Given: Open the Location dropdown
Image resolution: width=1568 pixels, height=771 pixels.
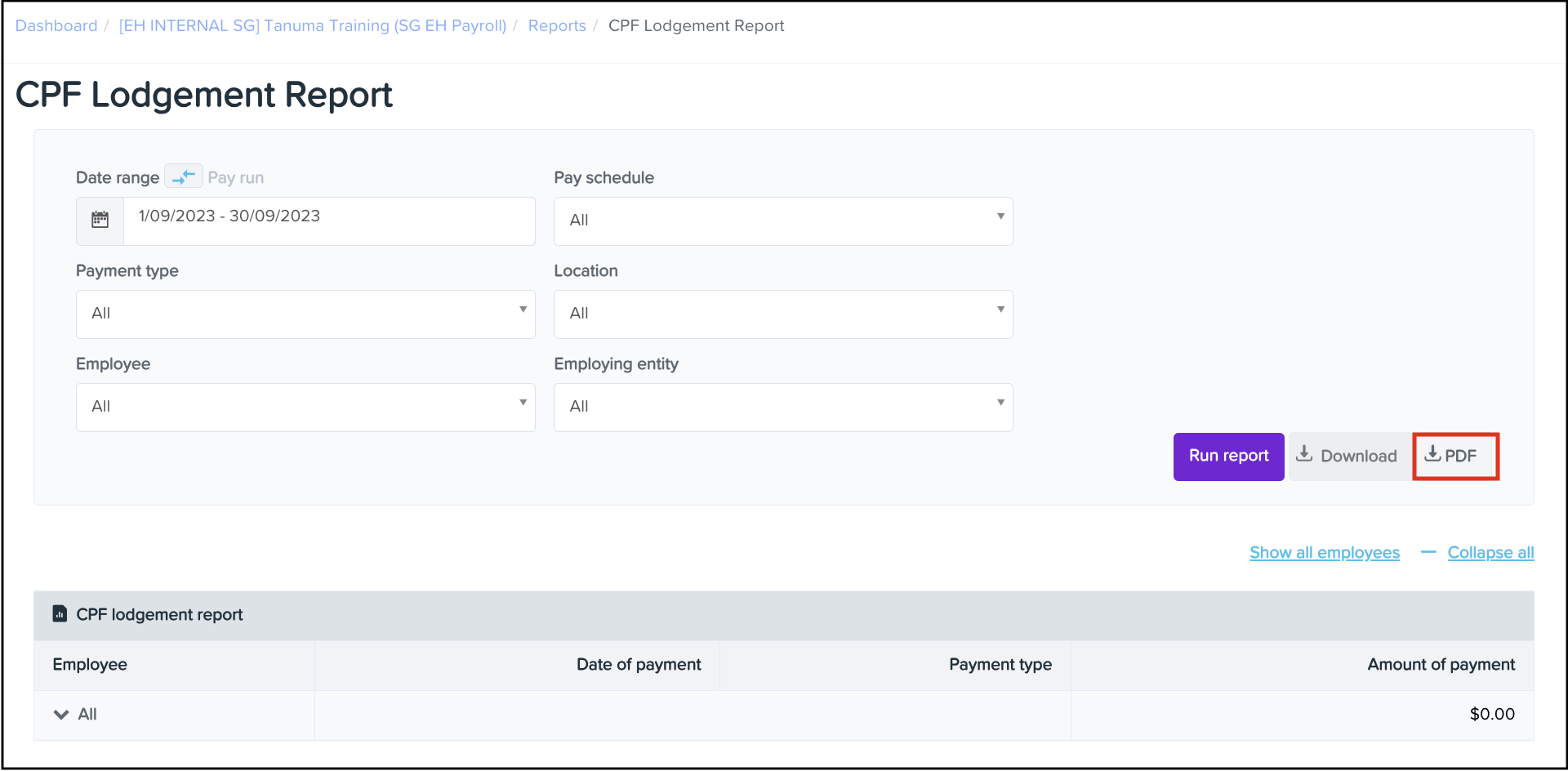Looking at the screenshot, I should coord(782,314).
